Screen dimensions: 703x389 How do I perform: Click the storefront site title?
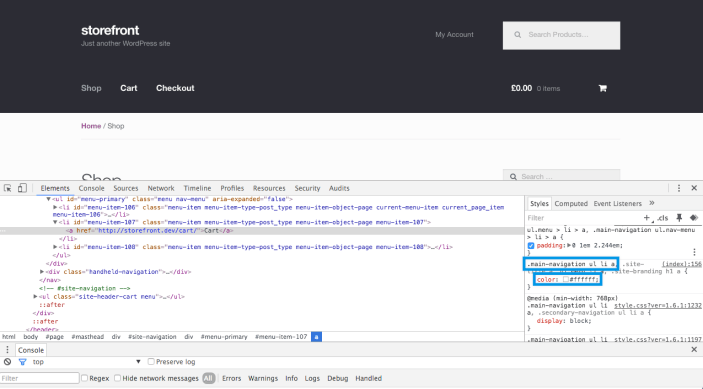(110, 30)
